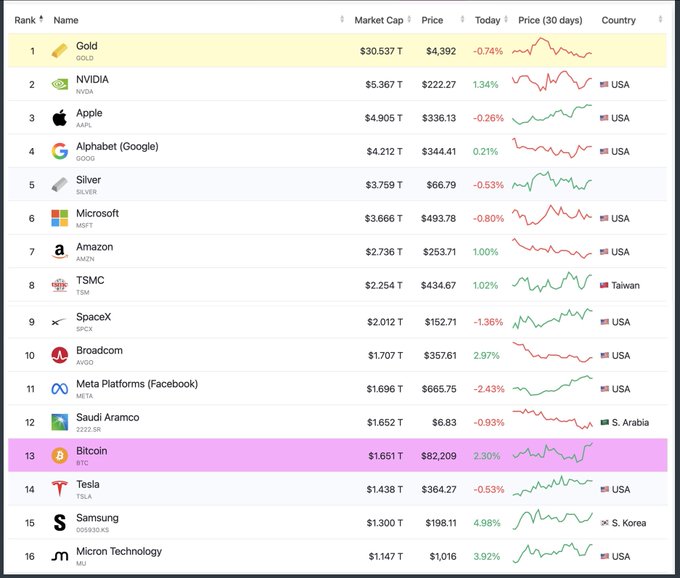Click the Google G logo
Image resolution: width=680 pixels, height=578 pixels.
point(59,151)
